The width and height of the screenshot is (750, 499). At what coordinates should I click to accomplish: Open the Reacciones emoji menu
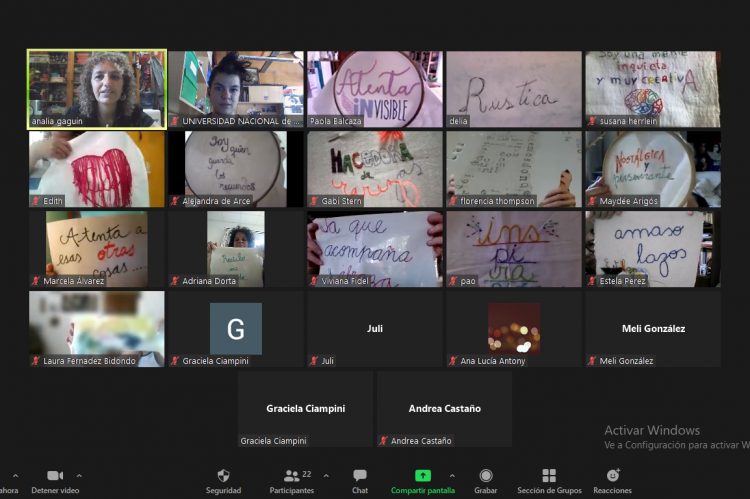612,476
